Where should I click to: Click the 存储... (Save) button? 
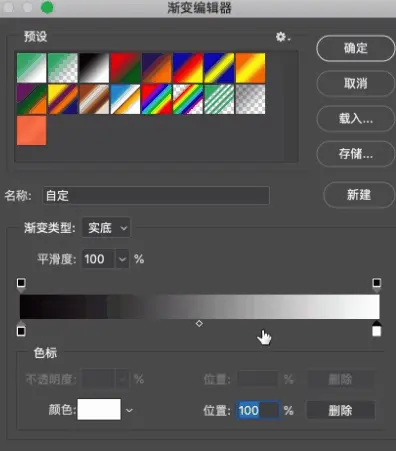pyautogui.click(x=356, y=154)
